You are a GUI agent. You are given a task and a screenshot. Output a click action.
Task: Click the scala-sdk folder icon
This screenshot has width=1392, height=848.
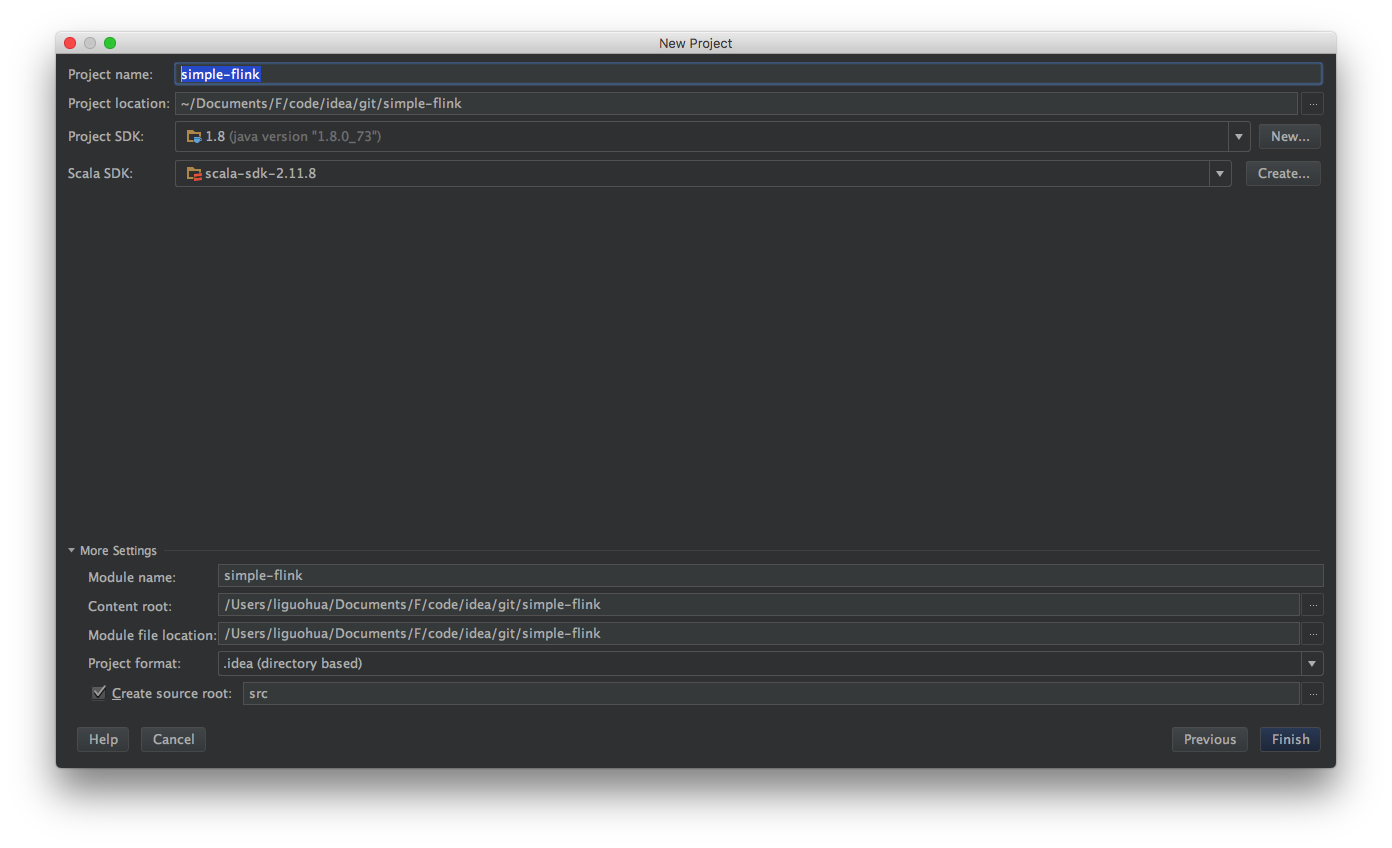(194, 173)
